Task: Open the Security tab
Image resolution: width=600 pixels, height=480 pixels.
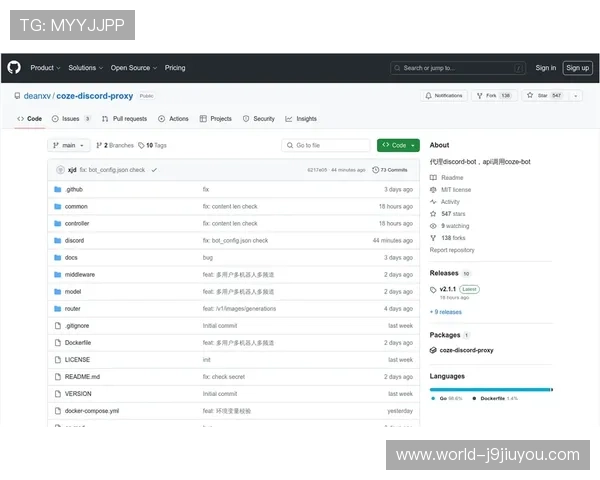Action: [259, 118]
